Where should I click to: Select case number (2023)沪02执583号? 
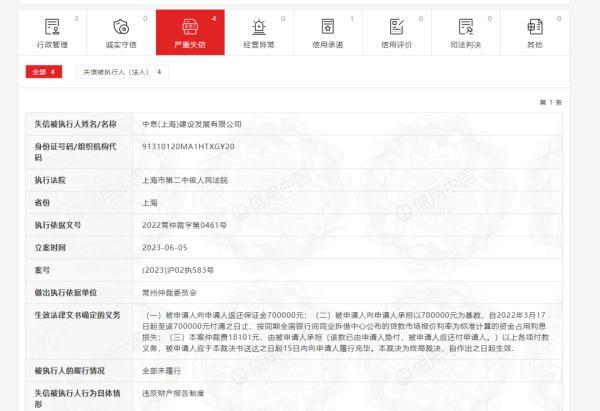[180, 268]
